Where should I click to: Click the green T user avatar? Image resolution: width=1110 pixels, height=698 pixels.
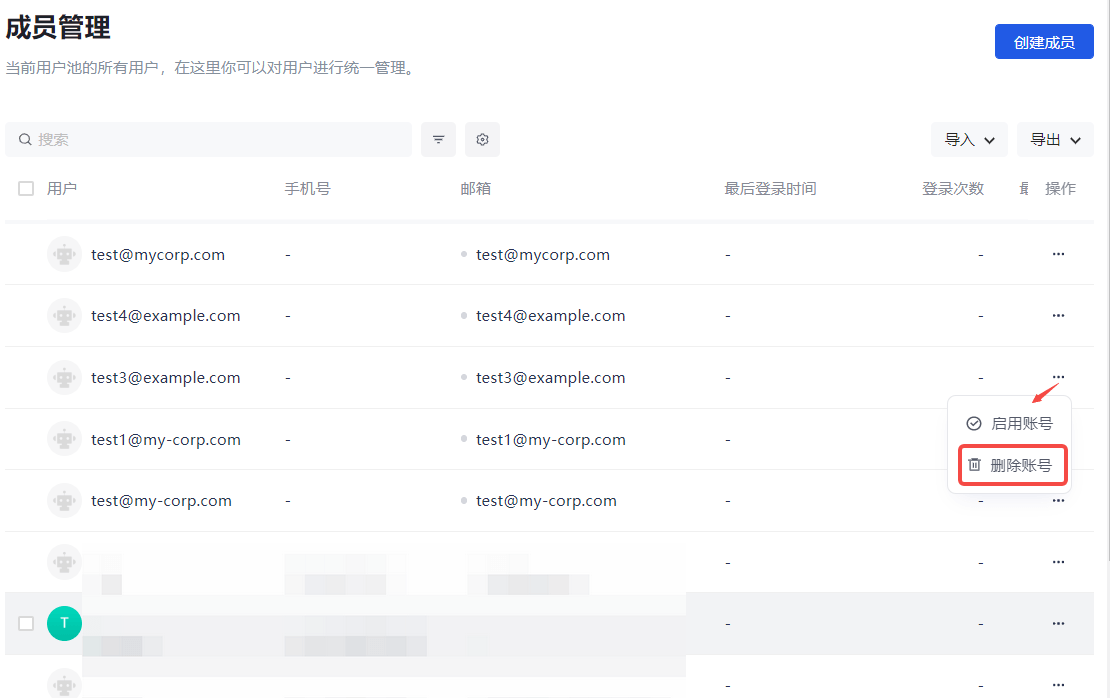point(64,623)
